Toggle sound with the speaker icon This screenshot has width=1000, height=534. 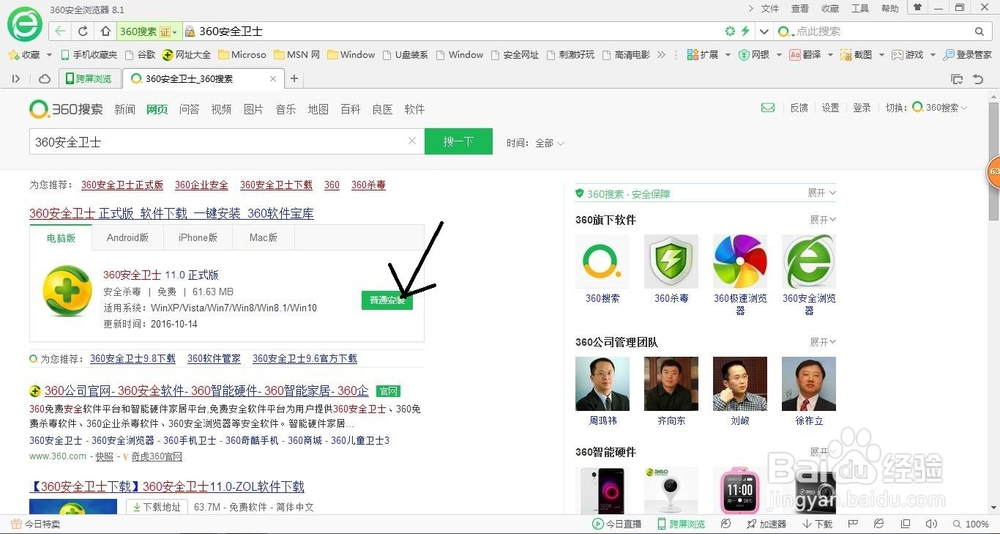[930, 524]
